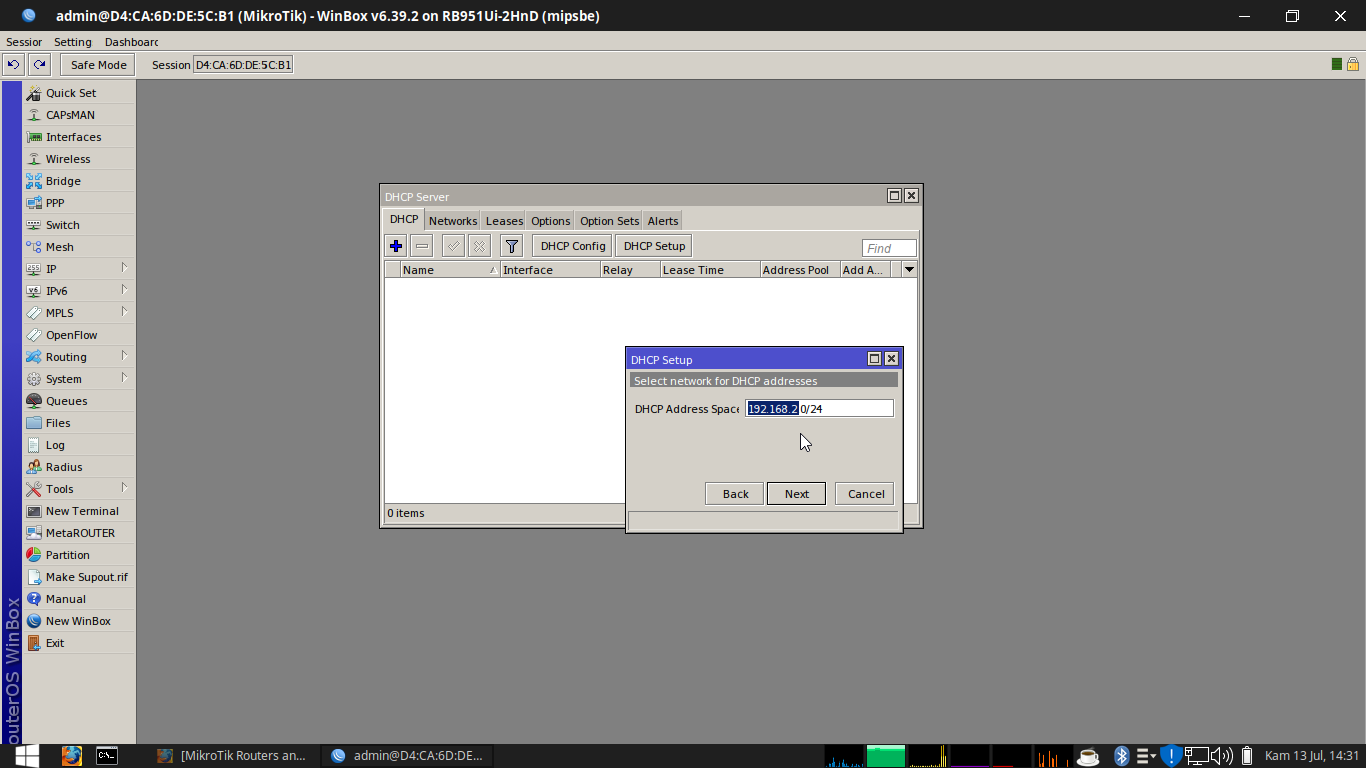Click the Undo arrow button
The height and width of the screenshot is (768, 1366).
(13, 65)
